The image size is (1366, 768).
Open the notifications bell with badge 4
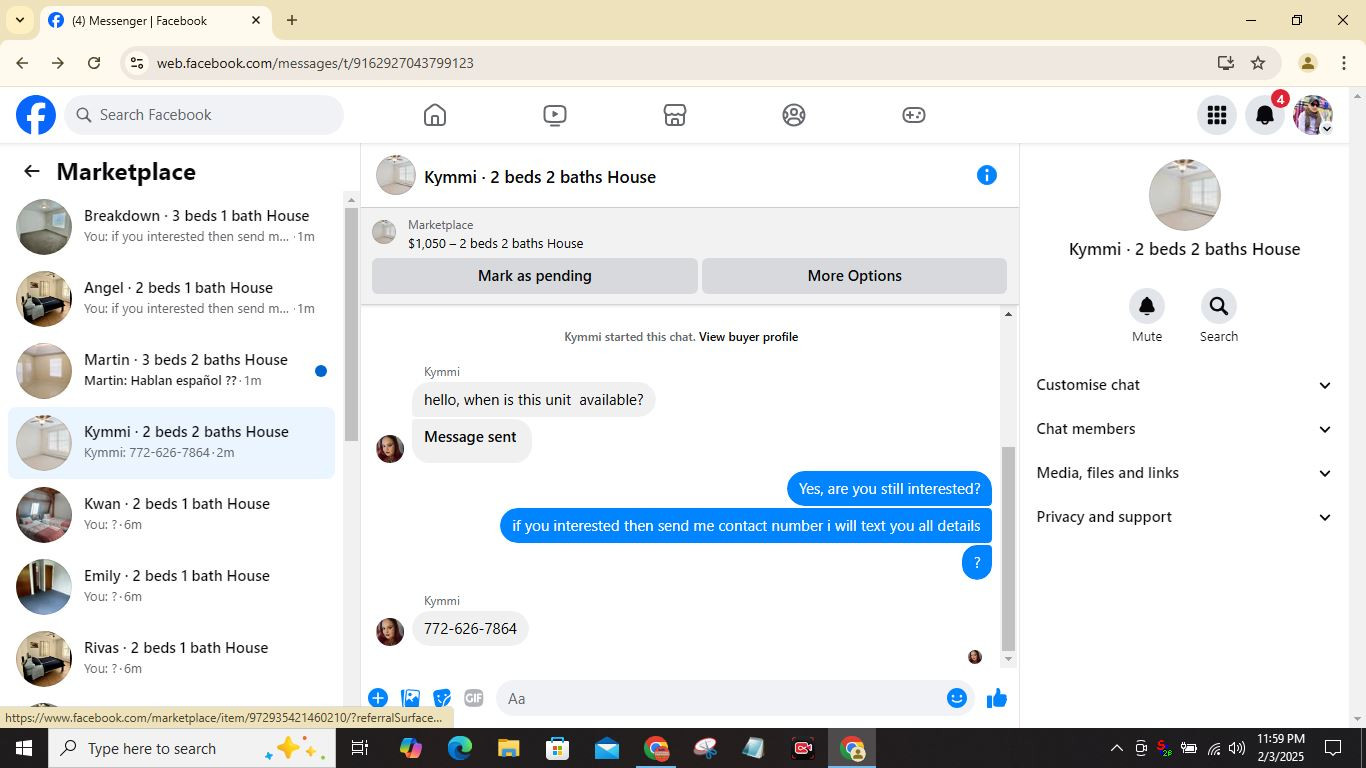pyautogui.click(x=1265, y=115)
